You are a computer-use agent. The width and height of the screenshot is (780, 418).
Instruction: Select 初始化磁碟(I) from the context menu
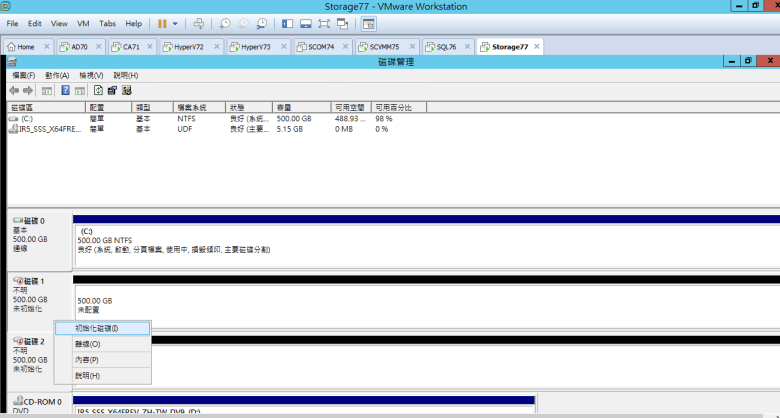[97, 328]
